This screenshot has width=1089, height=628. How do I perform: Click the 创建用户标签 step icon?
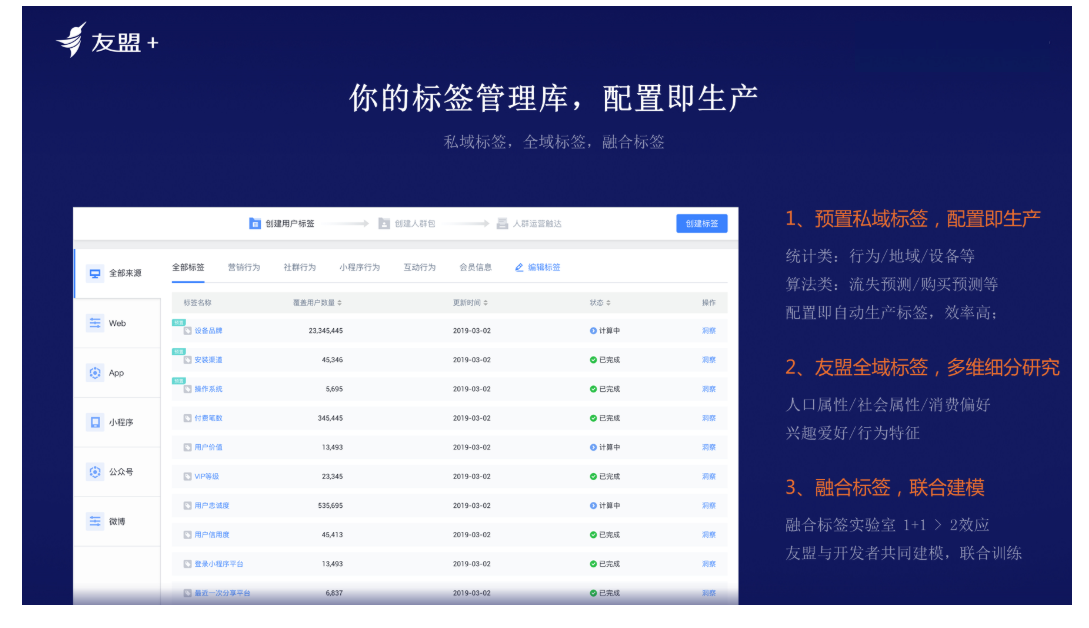[255, 224]
